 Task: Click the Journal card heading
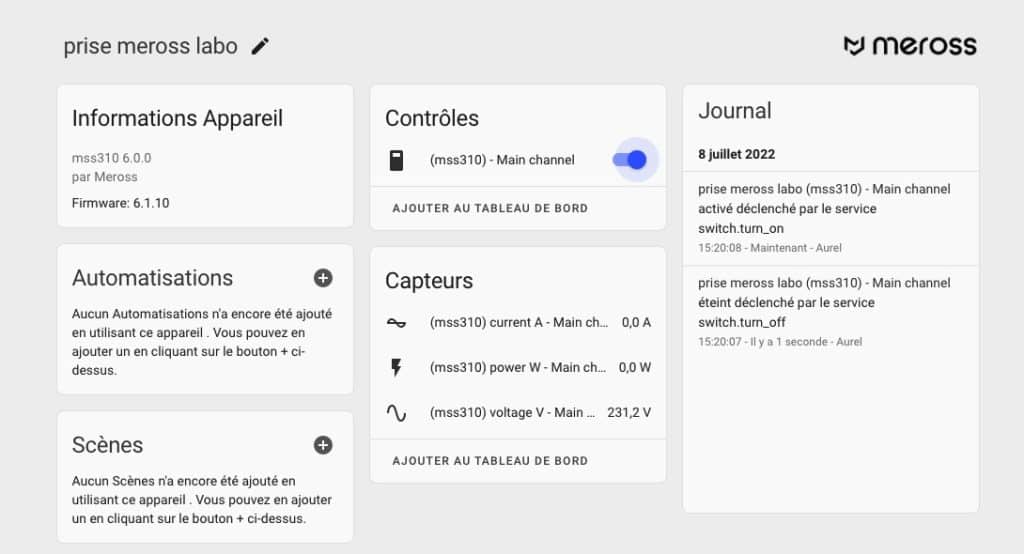735,111
